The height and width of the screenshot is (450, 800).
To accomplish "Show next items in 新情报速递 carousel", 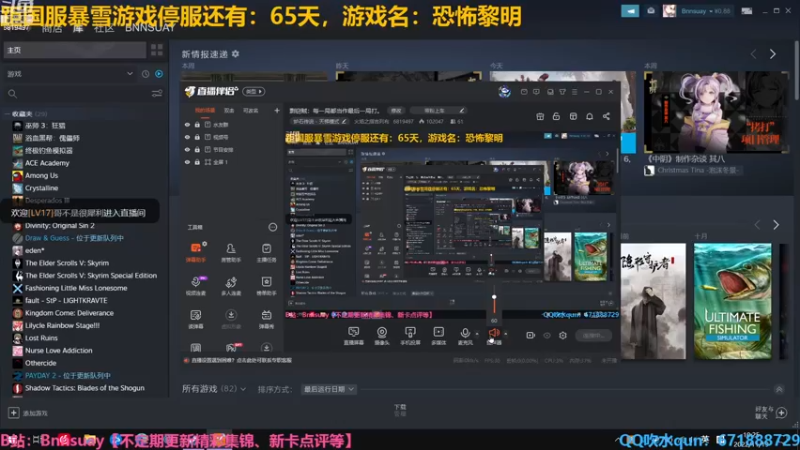I will pos(772,54).
